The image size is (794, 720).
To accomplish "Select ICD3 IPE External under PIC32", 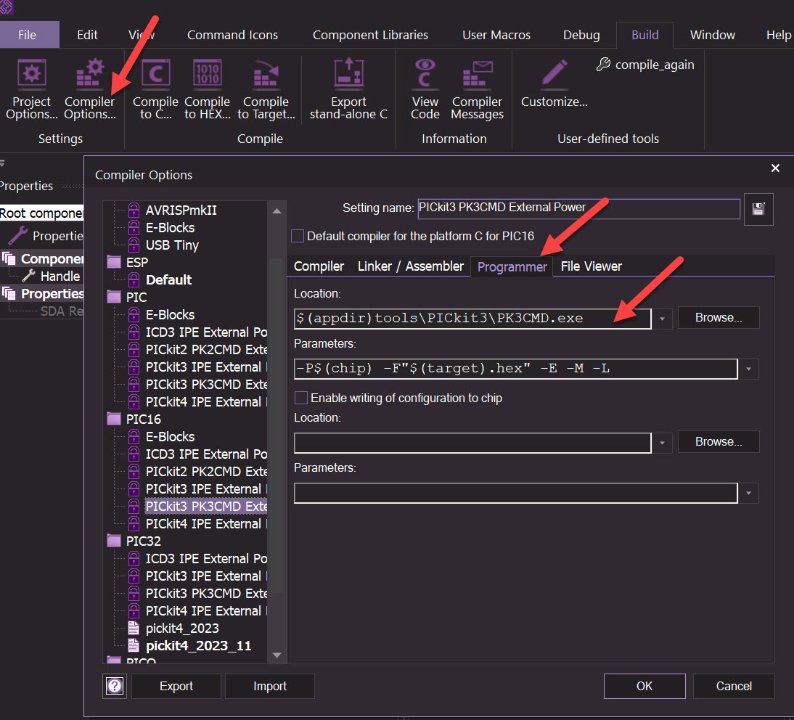I will [x=206, y=558].
